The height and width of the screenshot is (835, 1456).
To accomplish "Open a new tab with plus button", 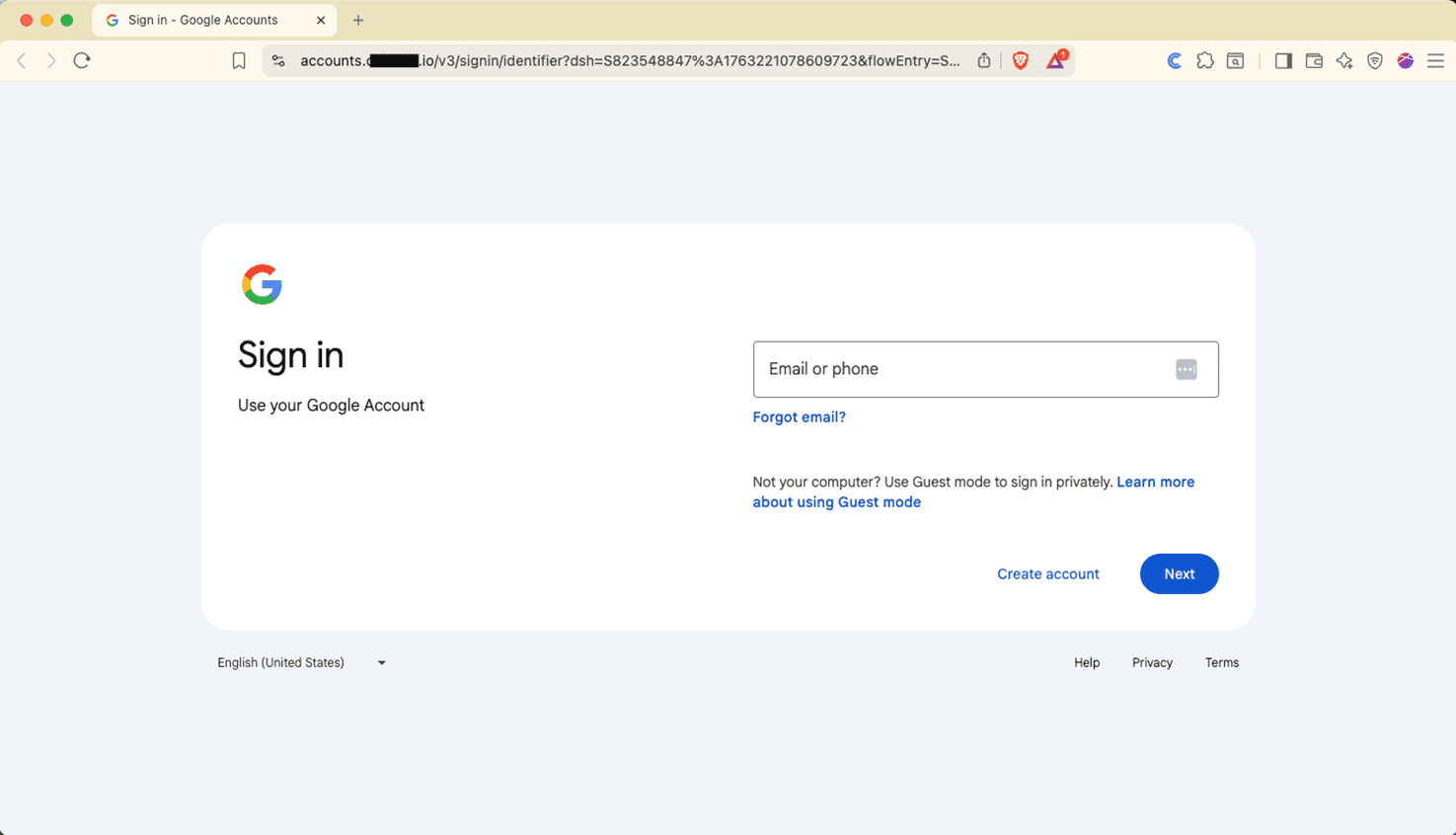I will point(358,20).
